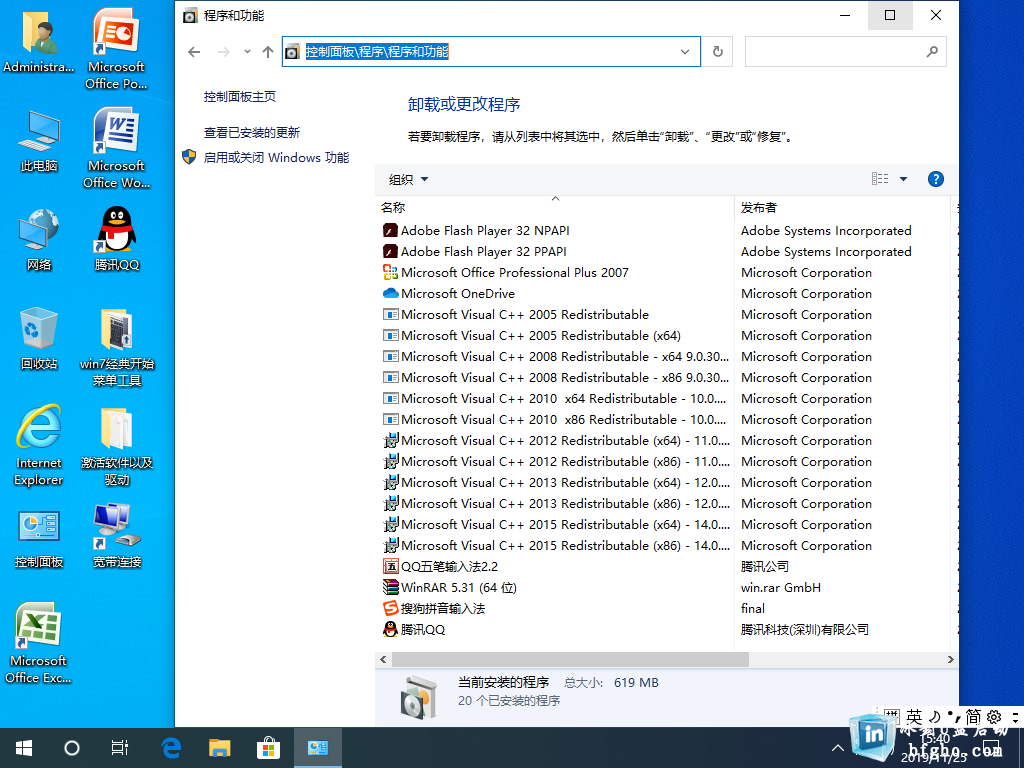The image size is (1024, 768).
Task: Select Visual C++ 2015 Redistributable (x86)
Action: (565, 545)
